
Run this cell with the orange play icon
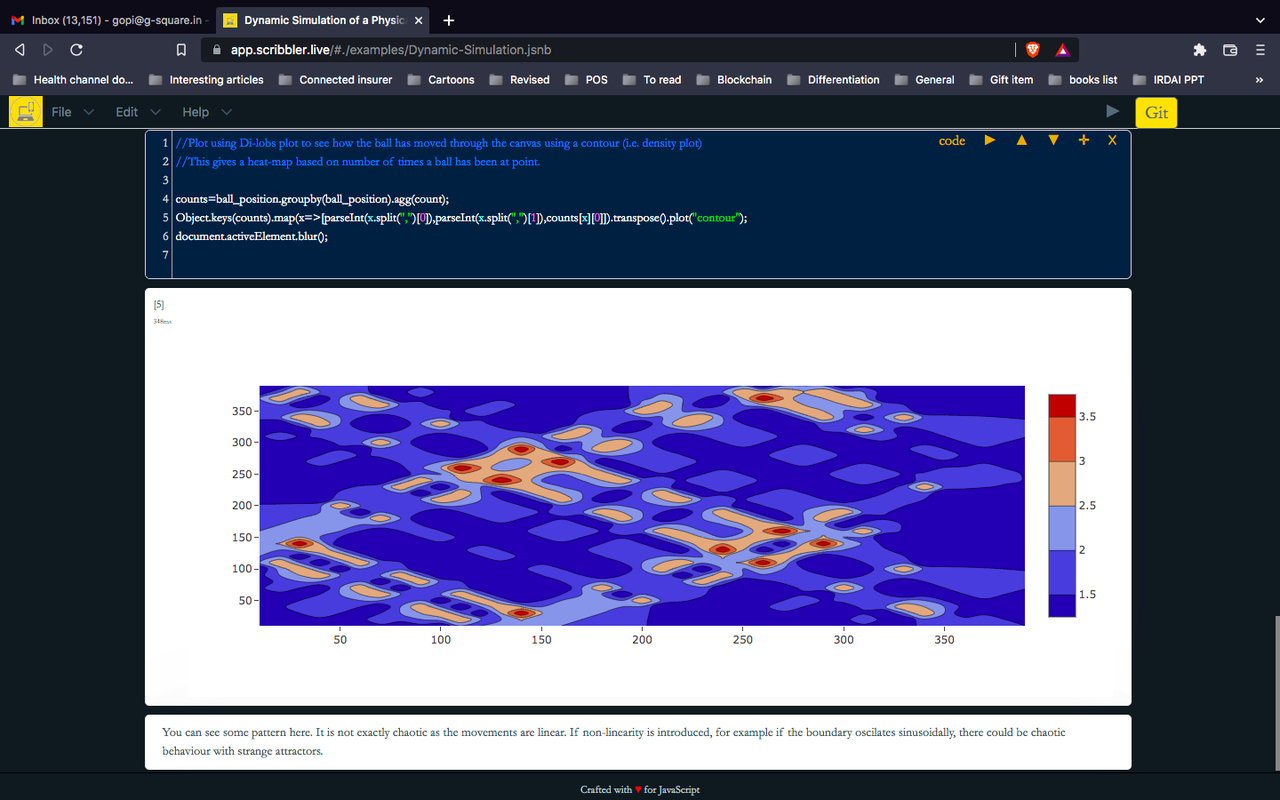pos(990,140)
